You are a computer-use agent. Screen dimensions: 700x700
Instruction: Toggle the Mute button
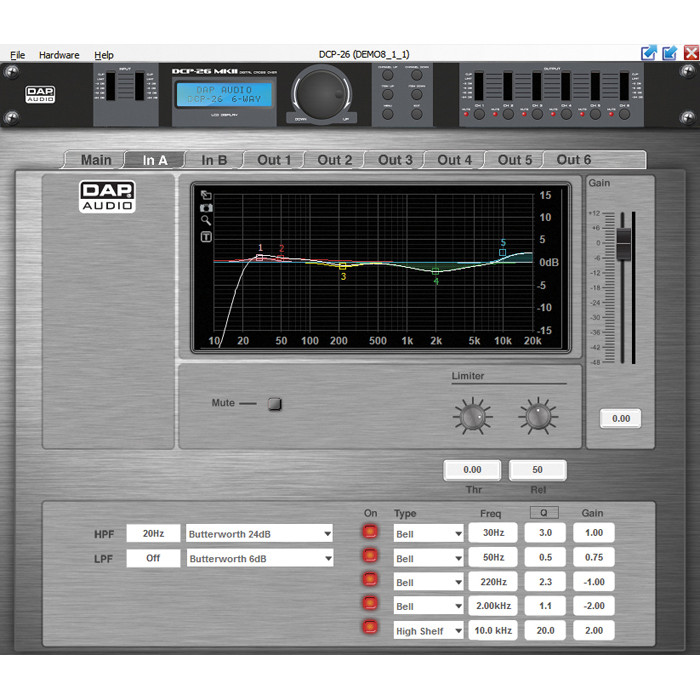275,404
